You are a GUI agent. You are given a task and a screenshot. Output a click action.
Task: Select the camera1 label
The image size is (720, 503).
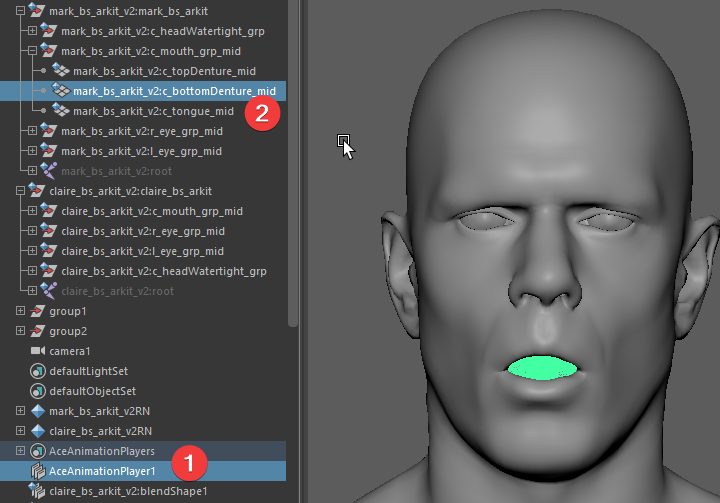pos(70,351)
